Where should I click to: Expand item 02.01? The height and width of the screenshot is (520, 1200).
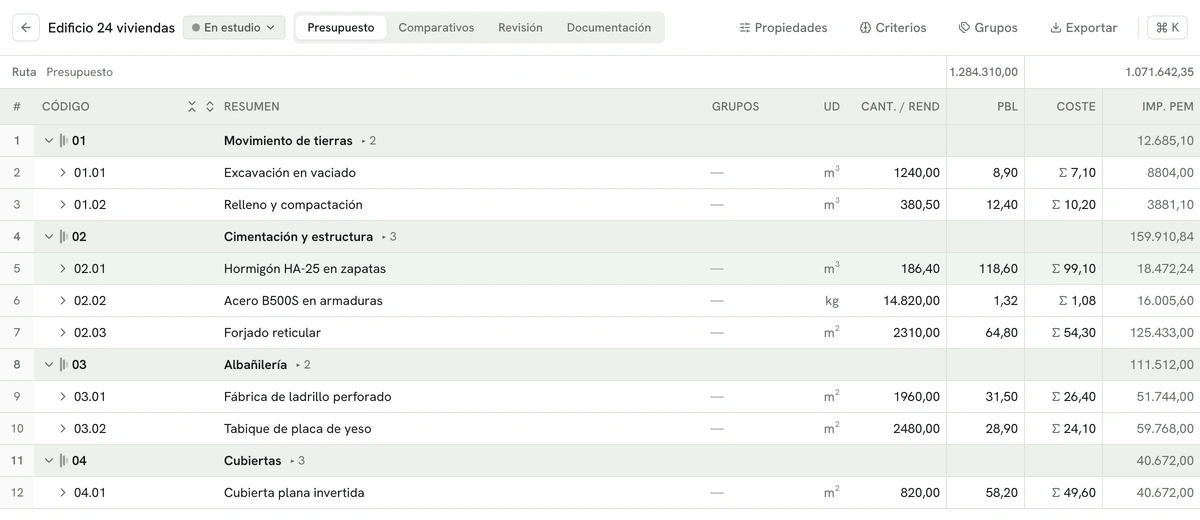(x=63, y=269)
